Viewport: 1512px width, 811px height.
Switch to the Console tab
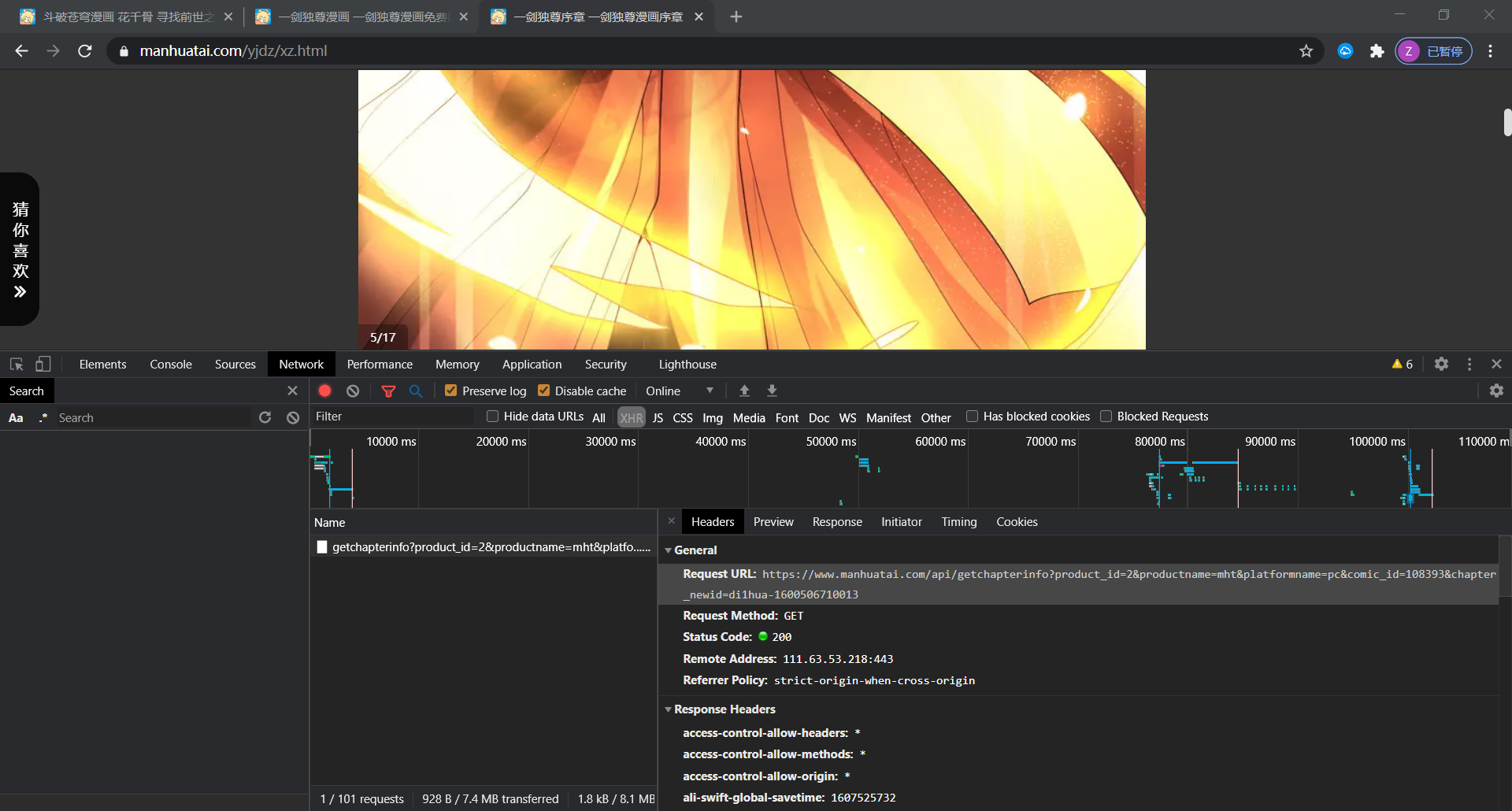[x=171, y=364]
